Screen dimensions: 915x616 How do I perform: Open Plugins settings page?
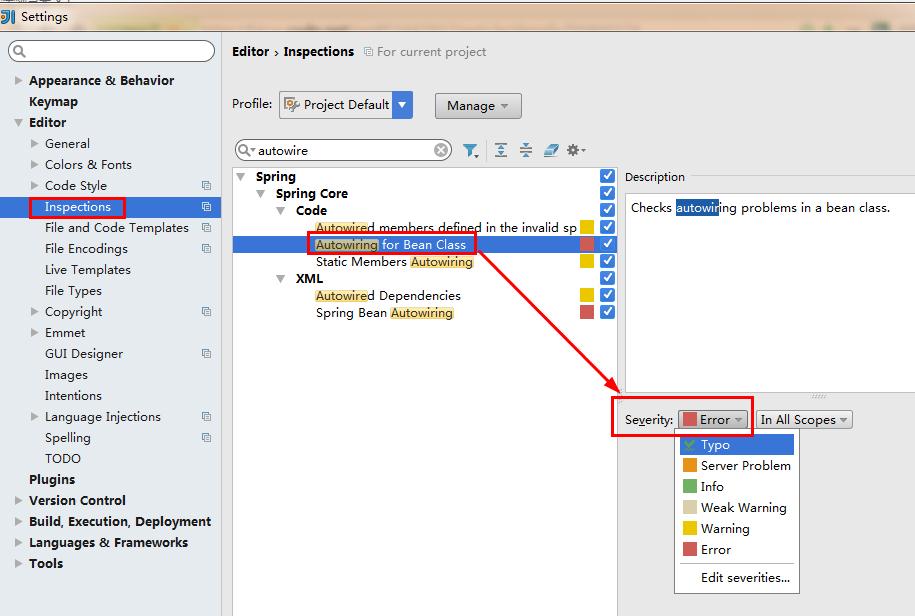pos(52,480)
